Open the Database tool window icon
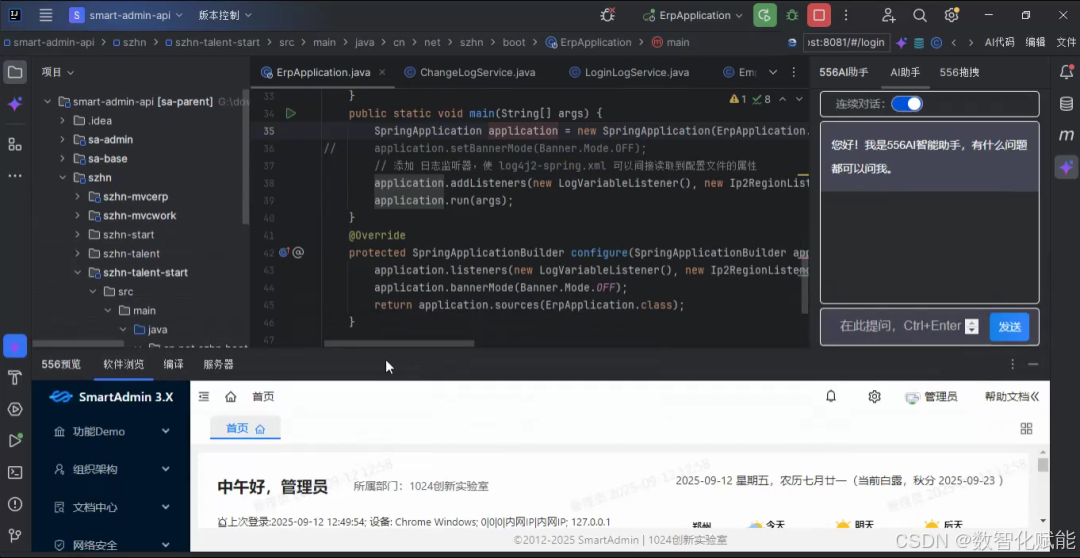Viewport: 1080px width, 558px height. click(x=1066, y=103)
